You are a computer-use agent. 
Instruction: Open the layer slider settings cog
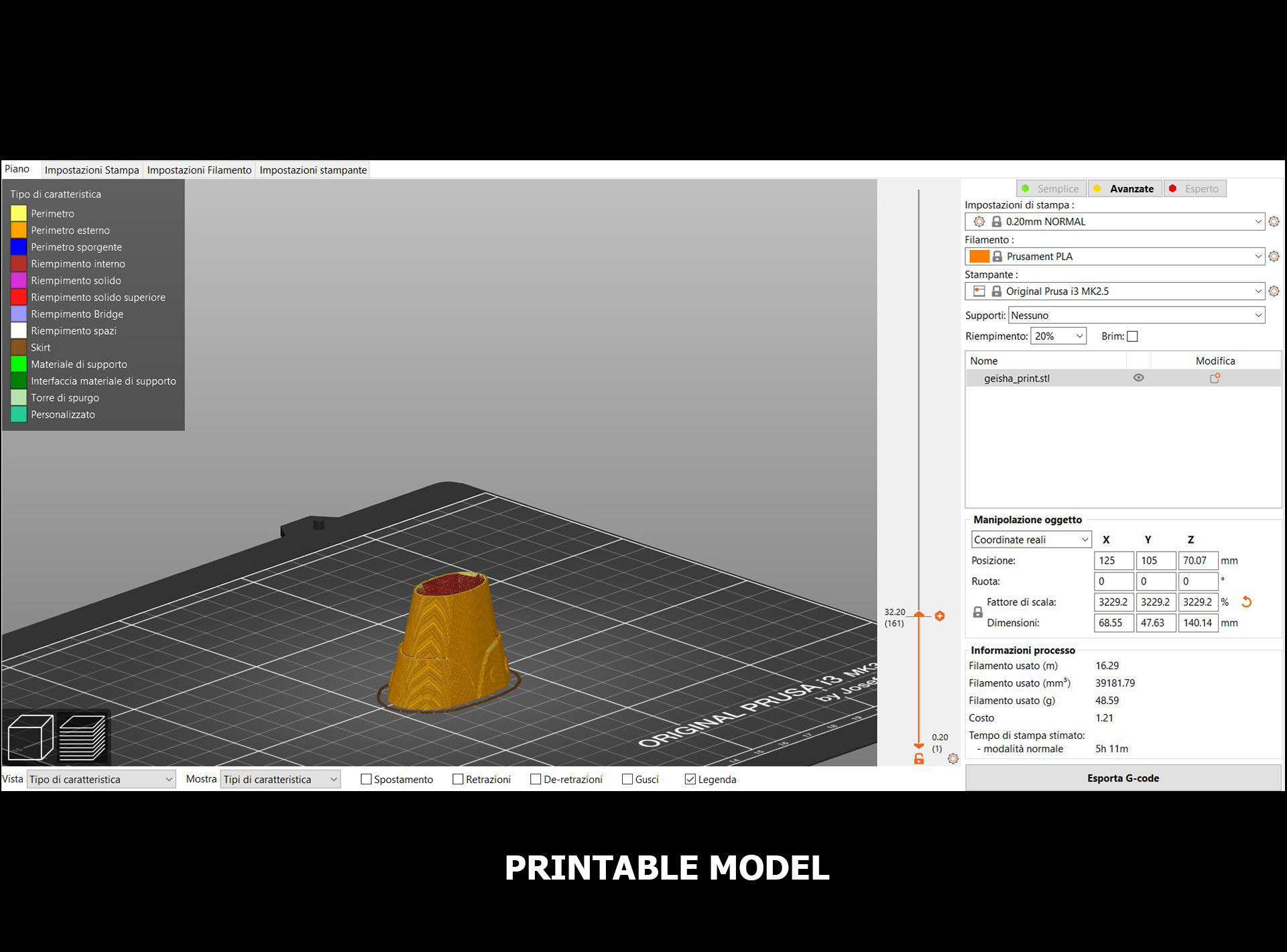[953, 759]
